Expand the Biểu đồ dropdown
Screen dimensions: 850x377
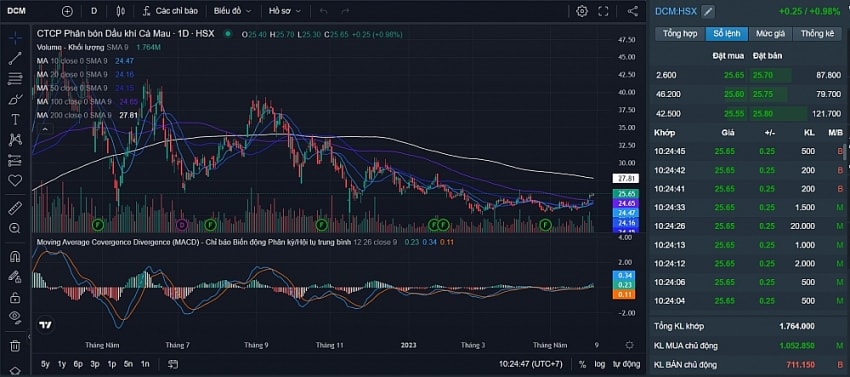pos(233,11)
